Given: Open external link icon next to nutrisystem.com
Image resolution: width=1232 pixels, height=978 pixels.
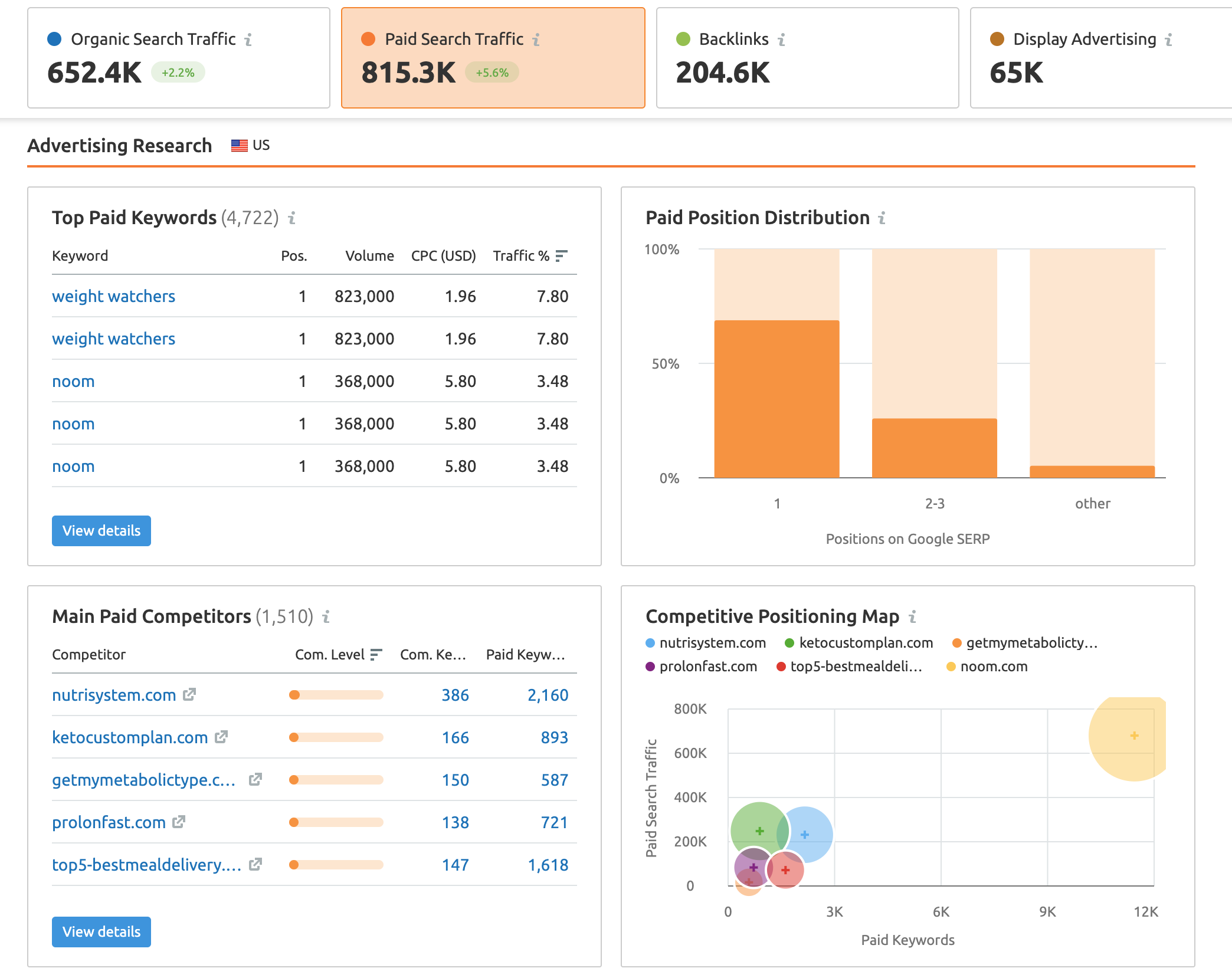Looking at the screenshot, I should [189, 695].
